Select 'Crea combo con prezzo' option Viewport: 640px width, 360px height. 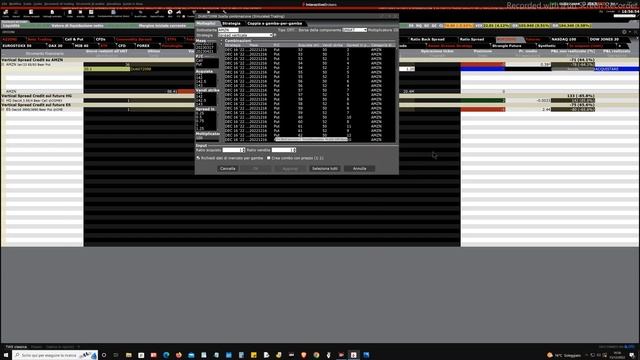click(x=269, y=158)
